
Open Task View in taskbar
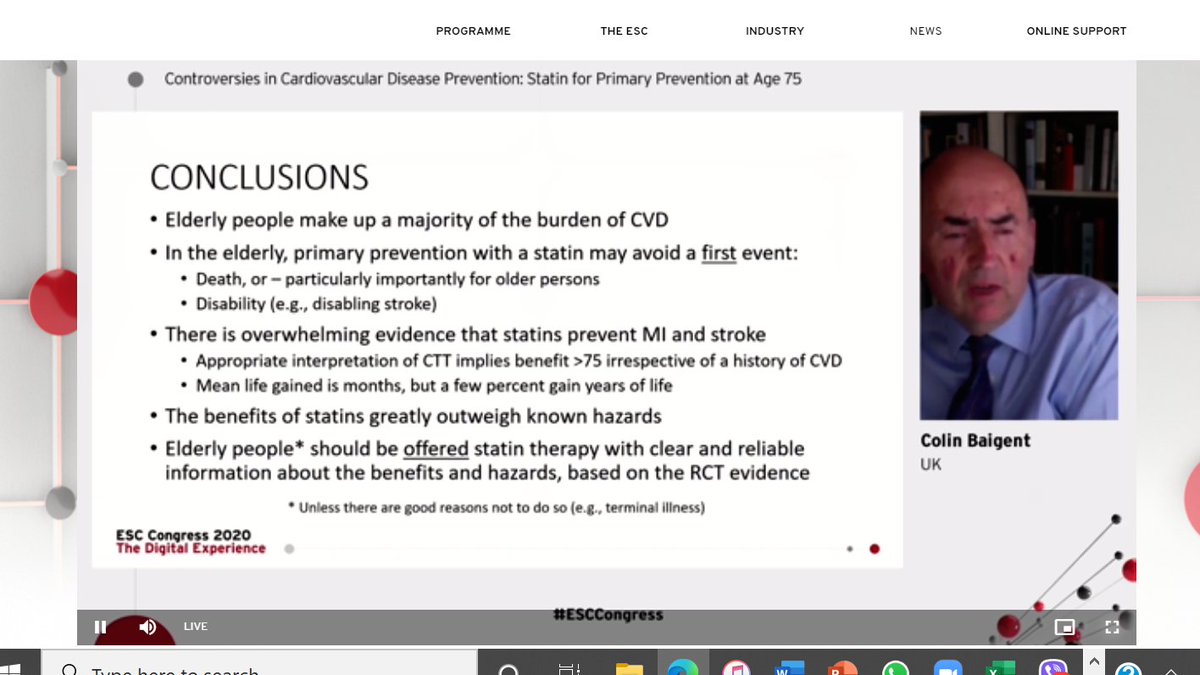click(x=569, y=668)
